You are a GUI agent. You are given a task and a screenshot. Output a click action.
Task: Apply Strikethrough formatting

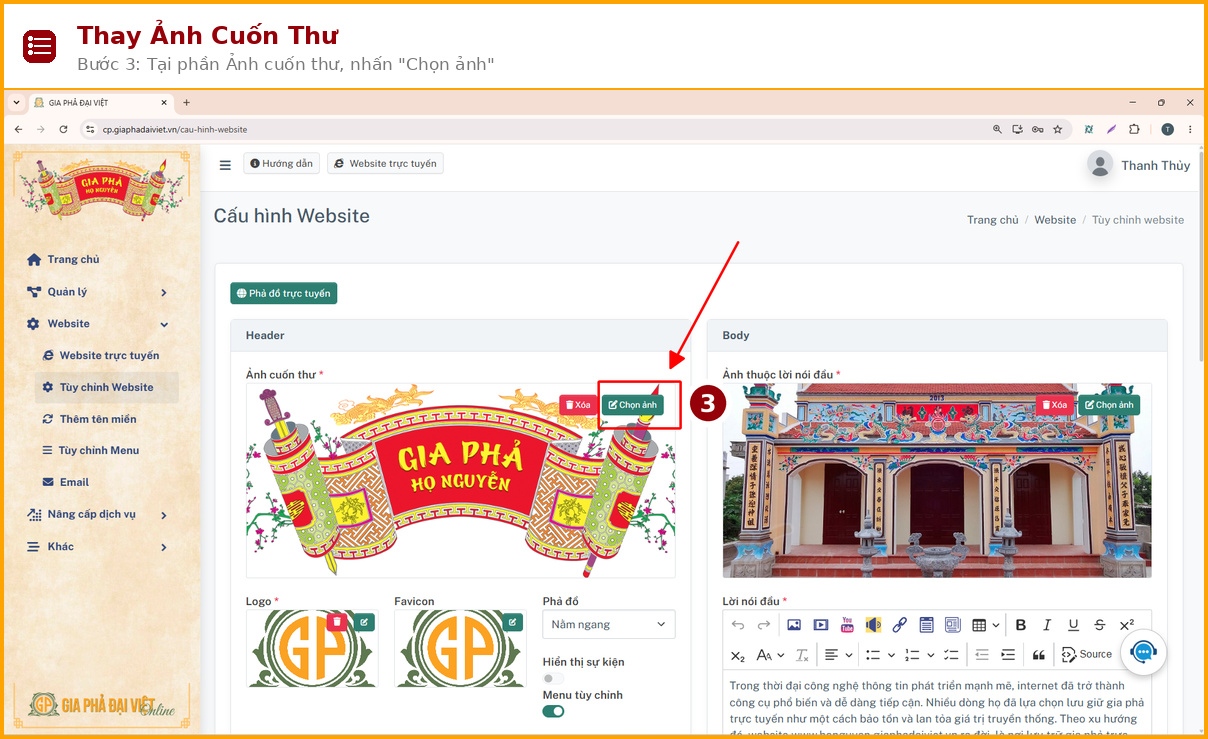click(1100, 625)
